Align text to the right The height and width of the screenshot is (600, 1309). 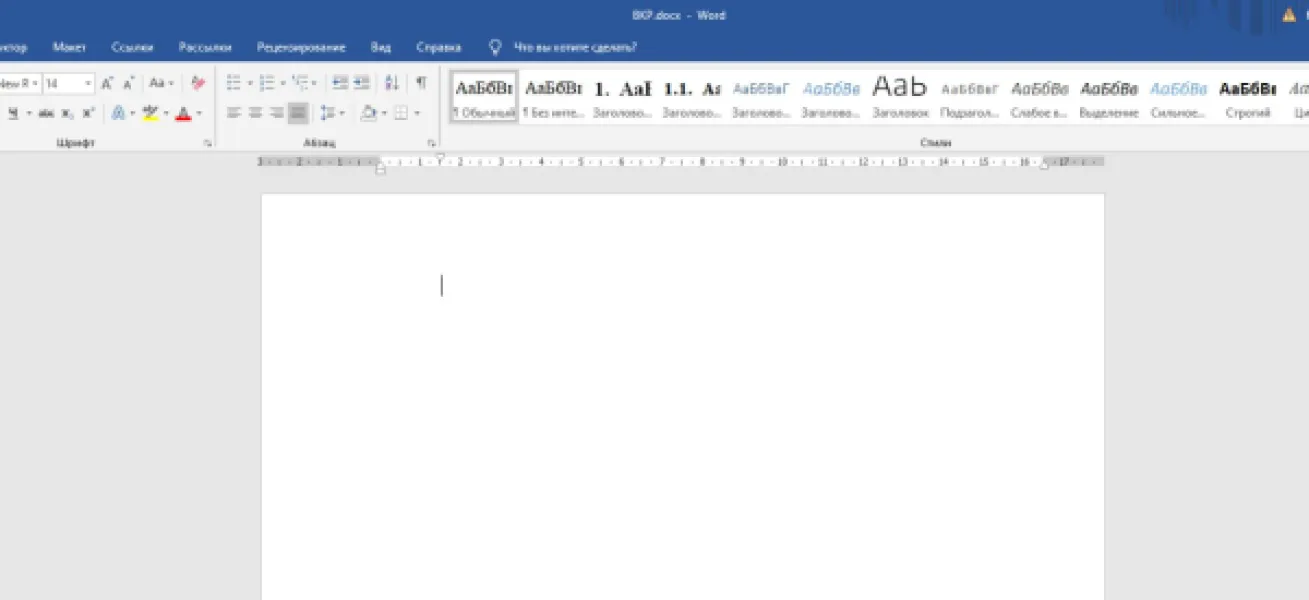point(275,113)
